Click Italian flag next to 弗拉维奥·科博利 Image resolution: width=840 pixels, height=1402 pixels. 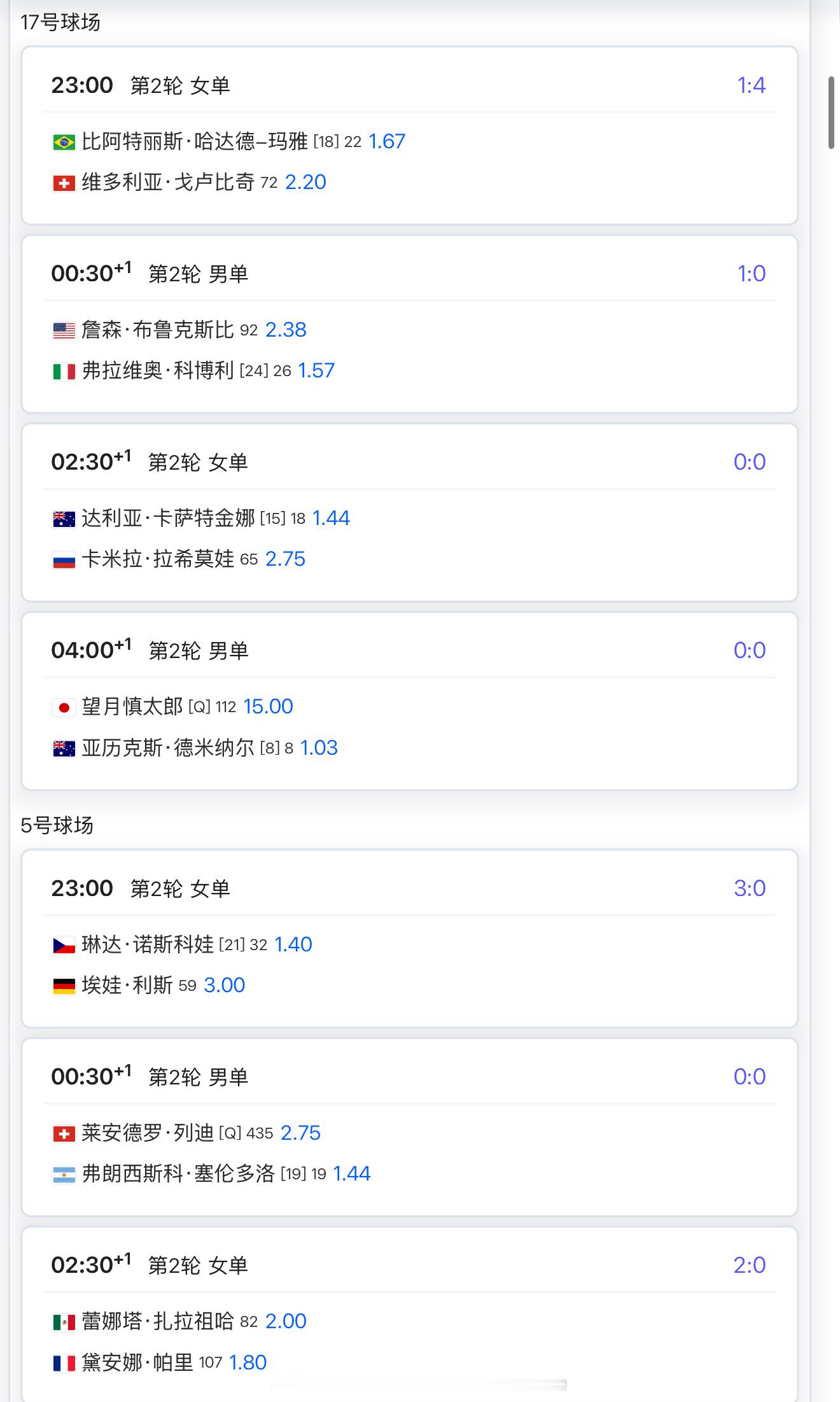64,371
